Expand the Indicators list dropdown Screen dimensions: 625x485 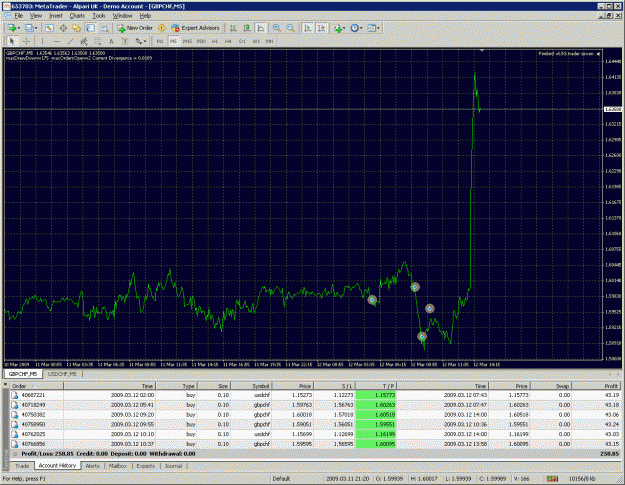pos(344,28)
